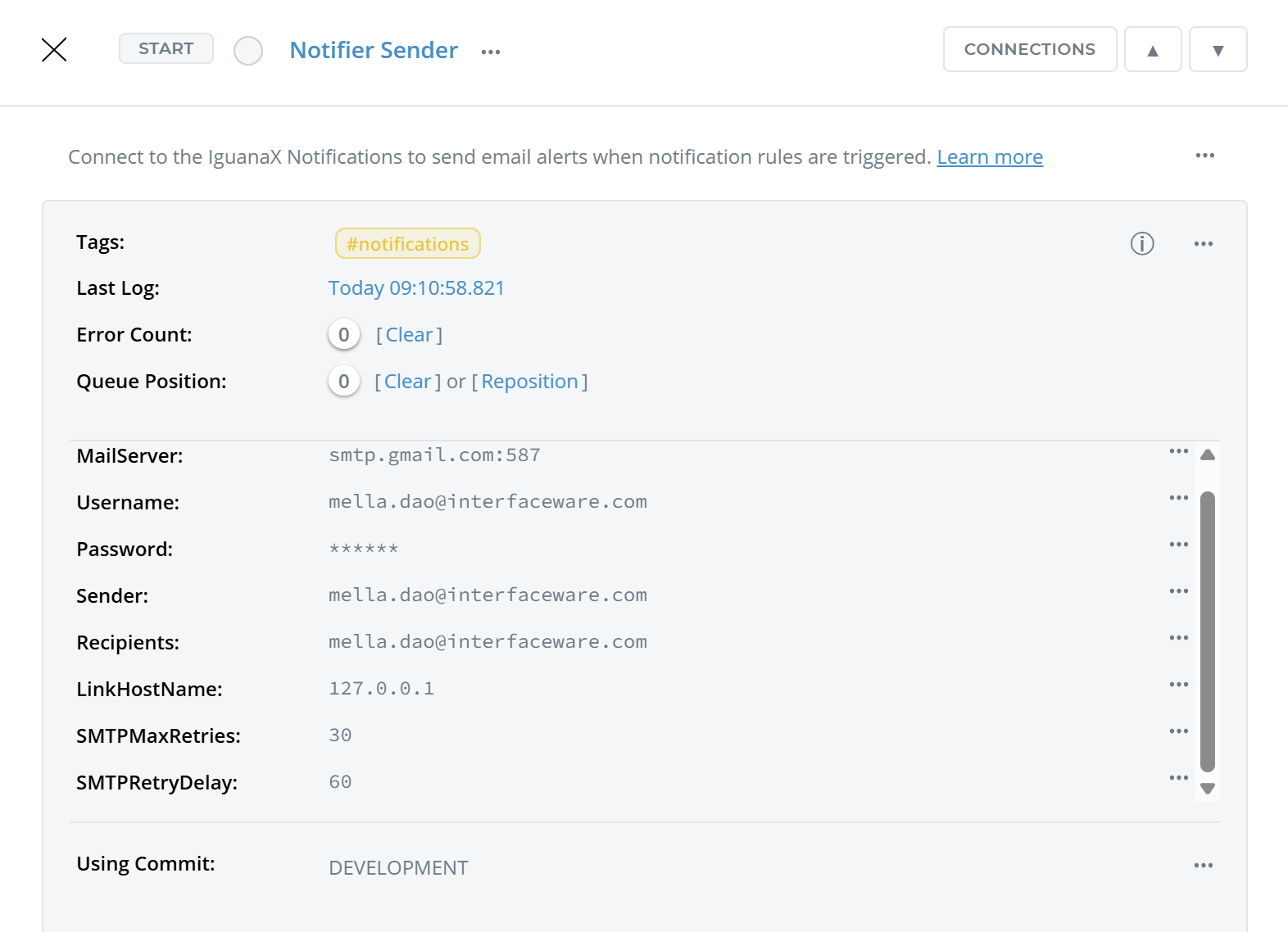The image size is (1288, 932).
Task: Open the CONNECTIONS view
Action: pyautogui.click(x=1029, y=49)
